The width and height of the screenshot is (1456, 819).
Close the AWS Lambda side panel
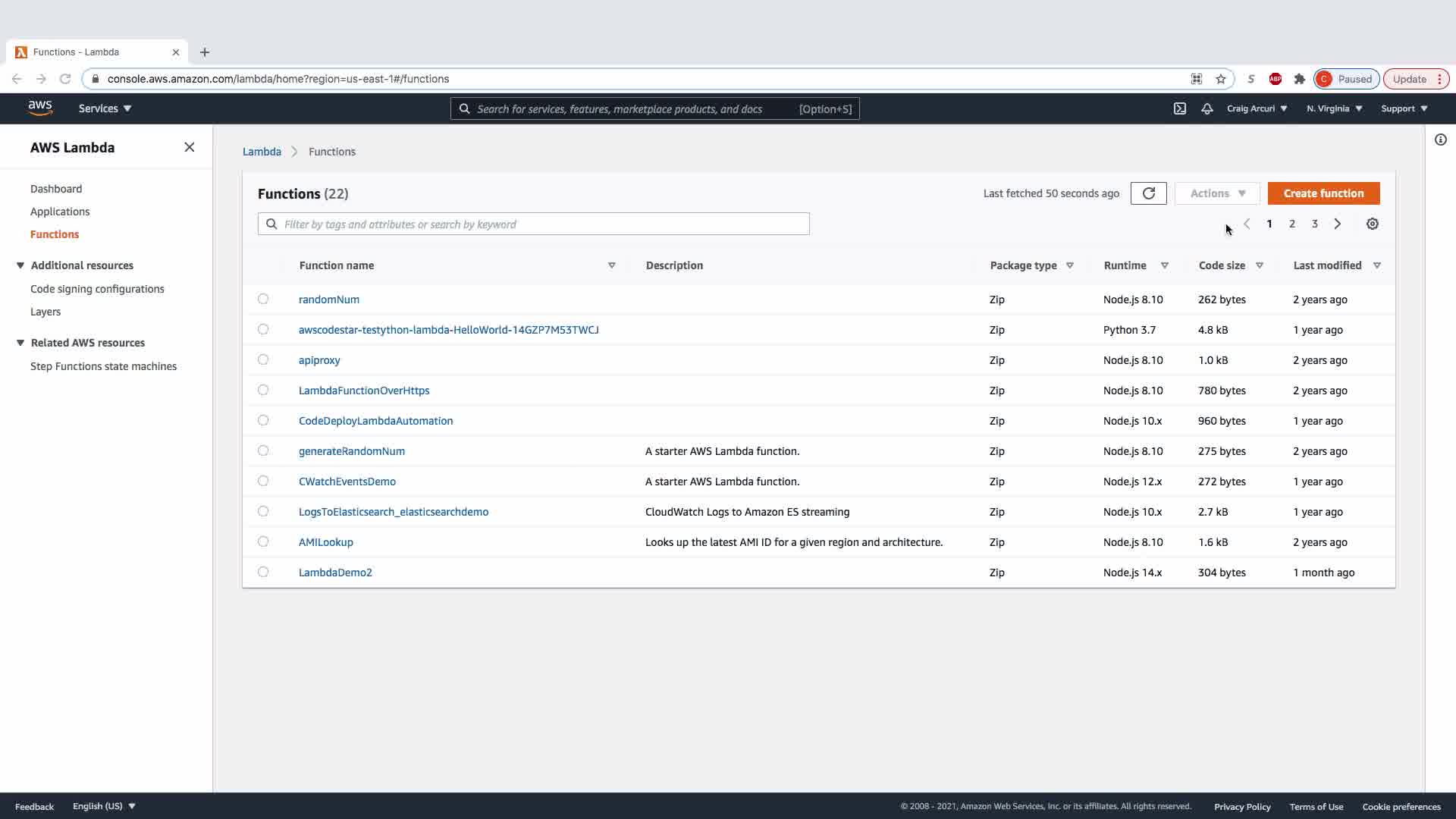pyautogui.click(x=190, y=147)
